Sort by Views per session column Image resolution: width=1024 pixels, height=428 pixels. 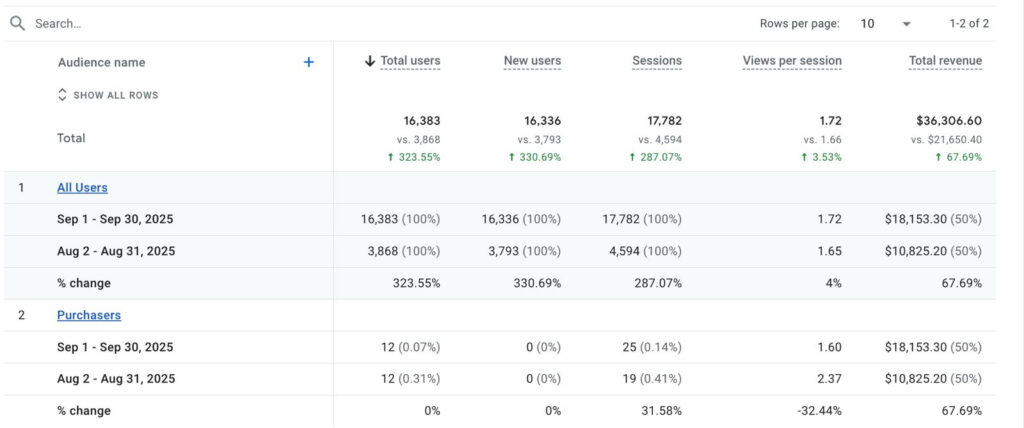(792, 61)
